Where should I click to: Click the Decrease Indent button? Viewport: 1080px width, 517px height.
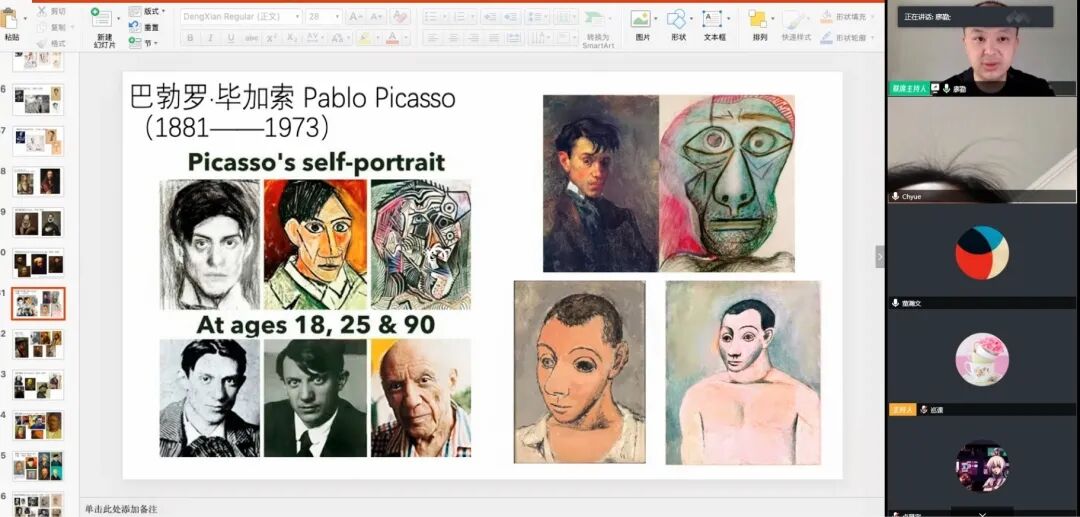coord(490,17)
